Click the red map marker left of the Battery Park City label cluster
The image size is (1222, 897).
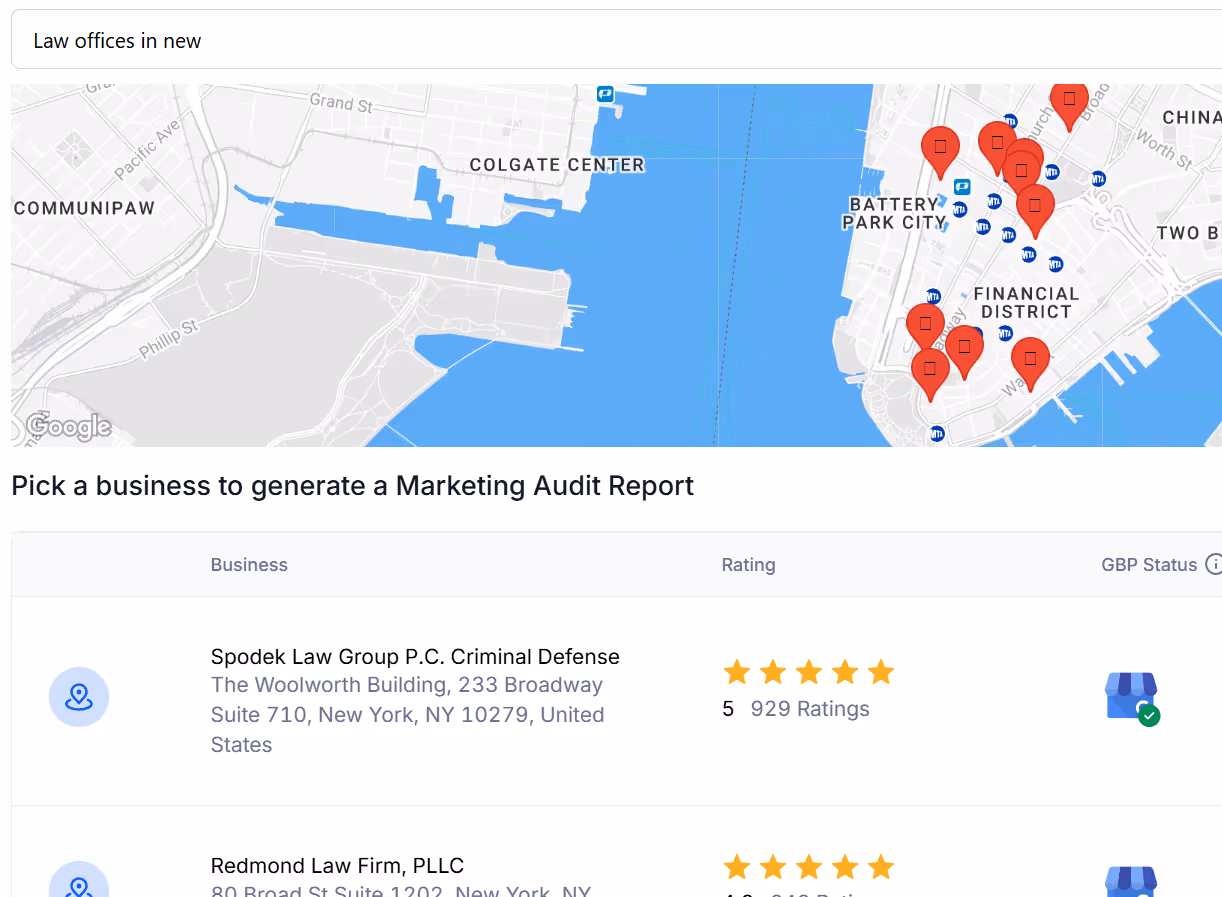[x=940, y=152]
